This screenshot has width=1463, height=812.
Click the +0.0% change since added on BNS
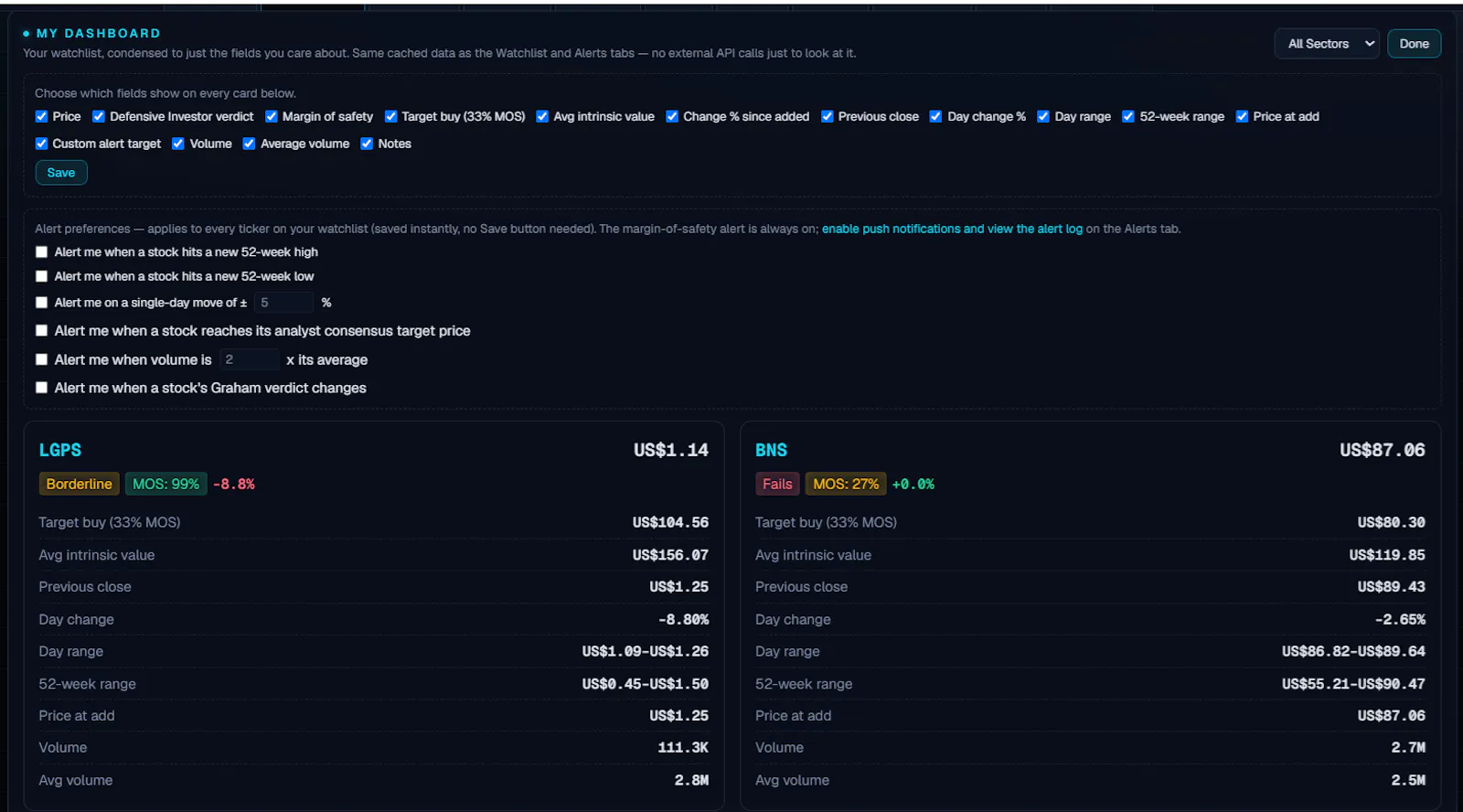913,485
